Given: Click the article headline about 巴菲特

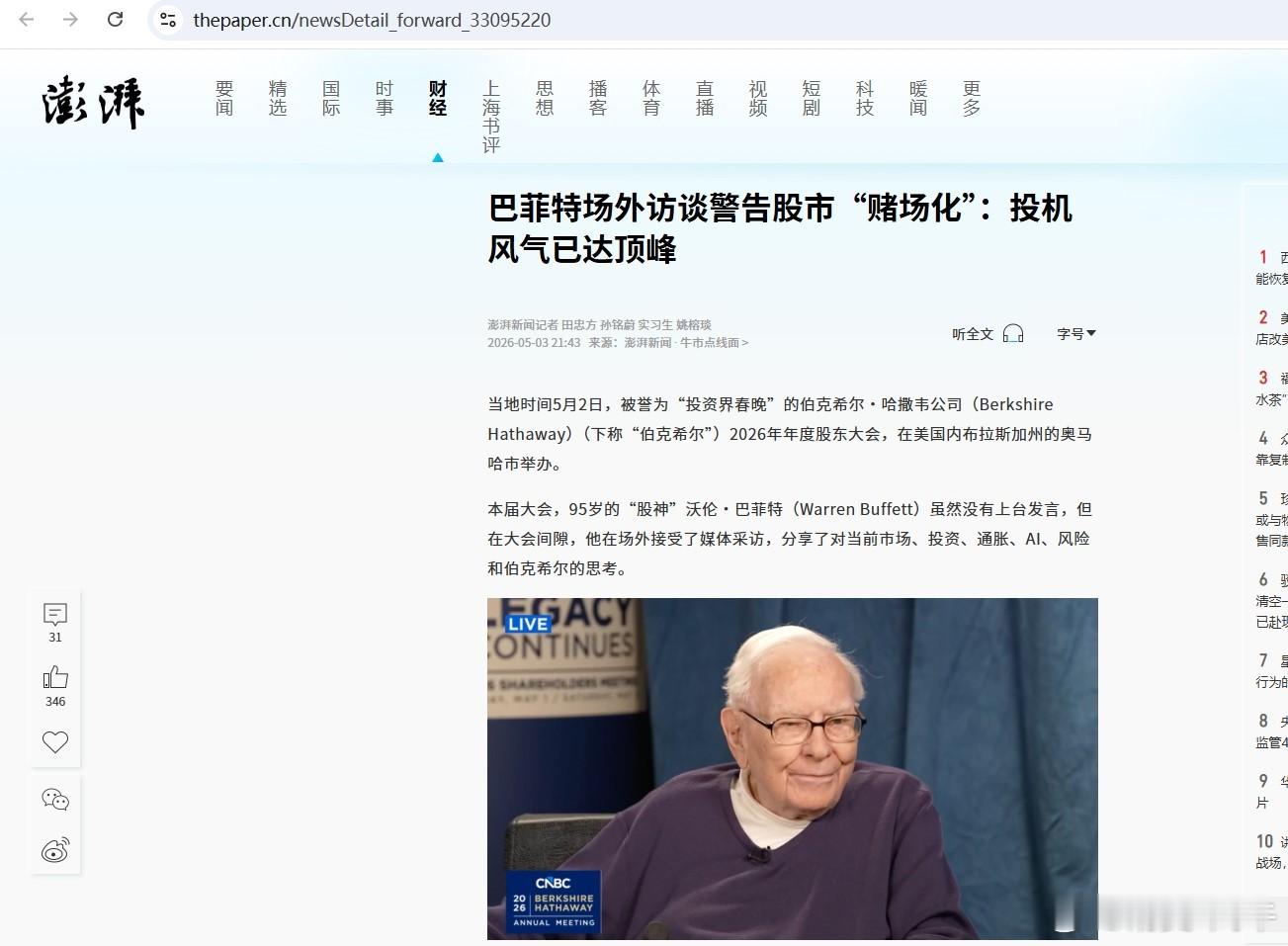Looking at the screenshot, I should pos(780,228).
